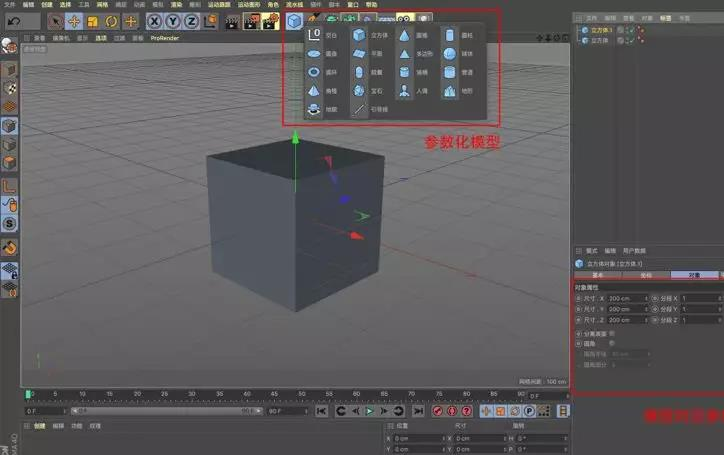Activate the Rotate tool

[111, 21]
